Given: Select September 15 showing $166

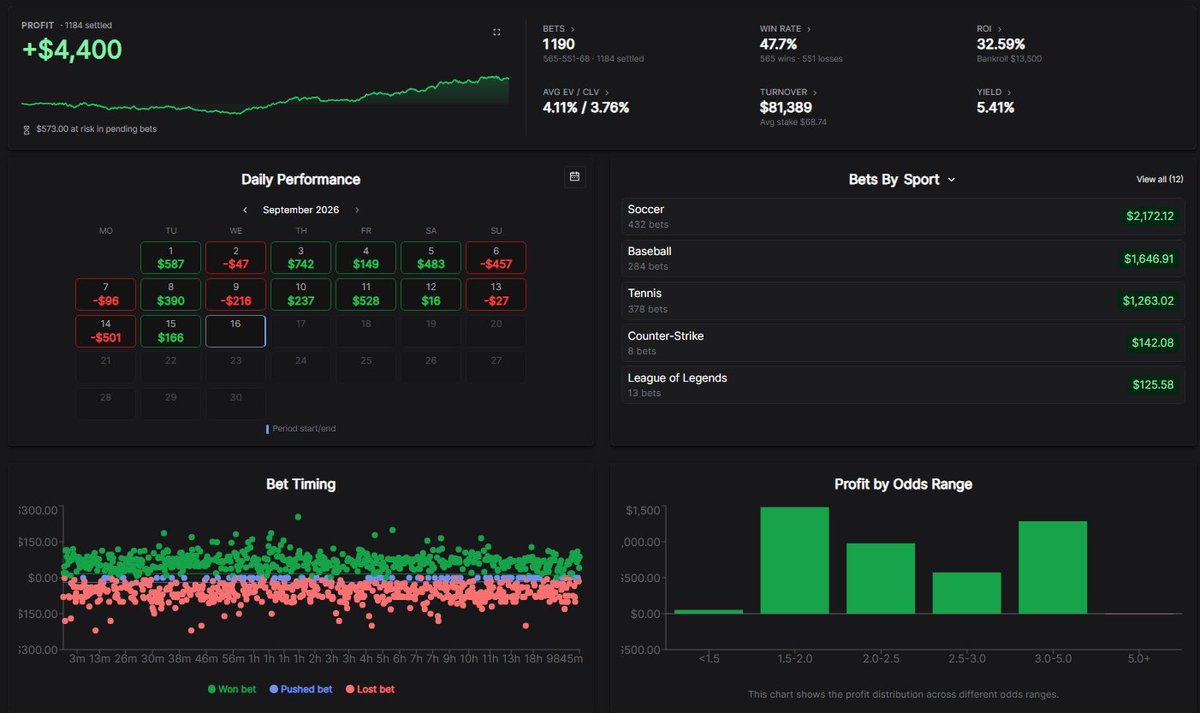Looking at the screenshot, I should click(x=171, y=331).
